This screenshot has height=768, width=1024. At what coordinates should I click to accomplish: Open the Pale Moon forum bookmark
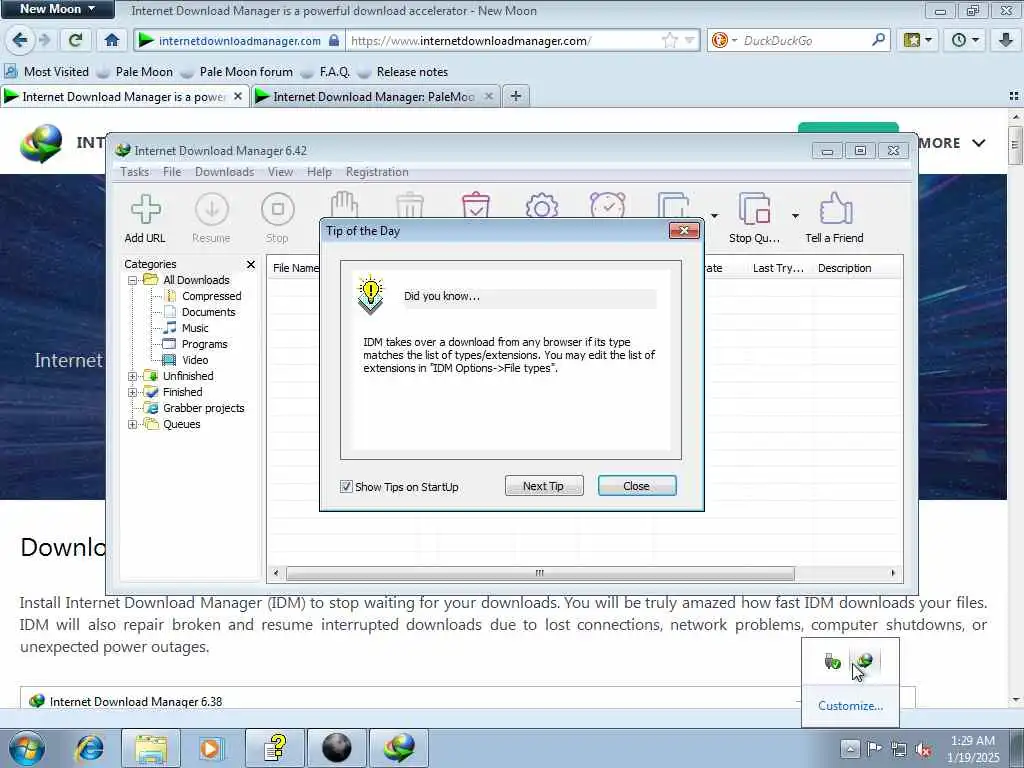click(236, 72)
